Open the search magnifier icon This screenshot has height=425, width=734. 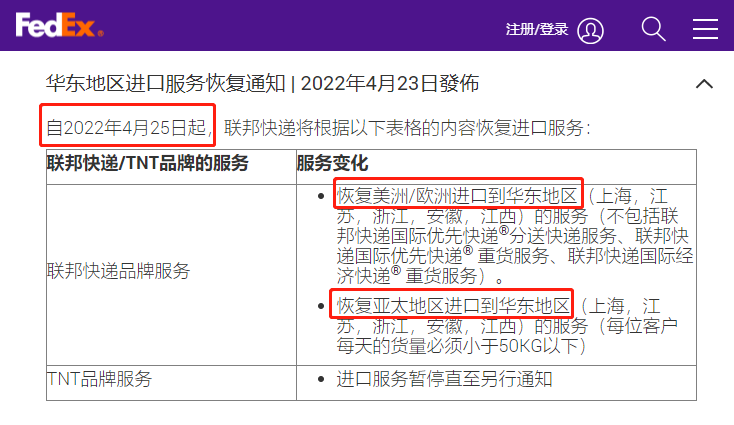[x=653, y=29]
